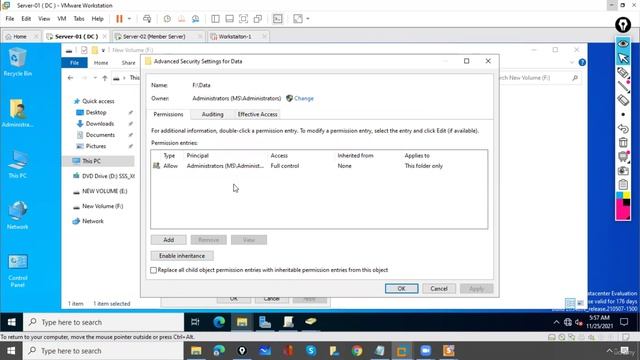Open the VMware File menu
Viewport: 640px width, 360px height.
10,19
